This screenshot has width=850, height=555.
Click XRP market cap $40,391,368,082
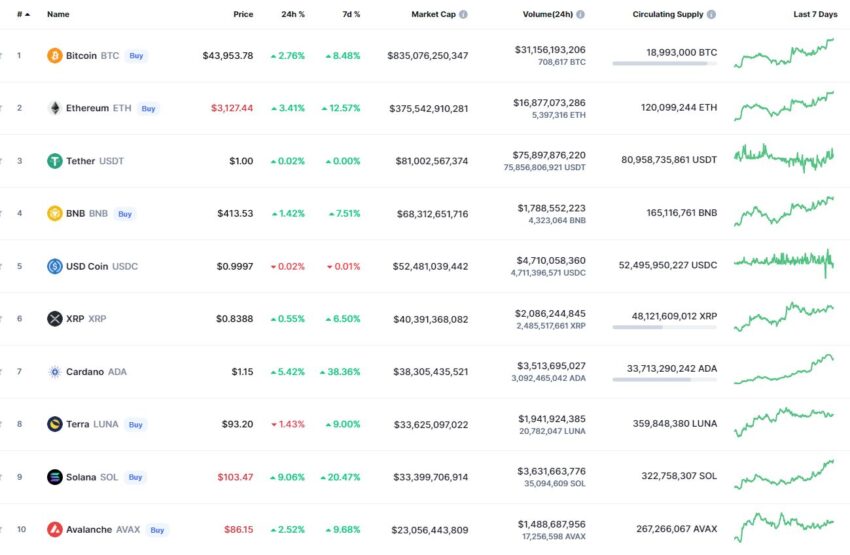[431, 319]
